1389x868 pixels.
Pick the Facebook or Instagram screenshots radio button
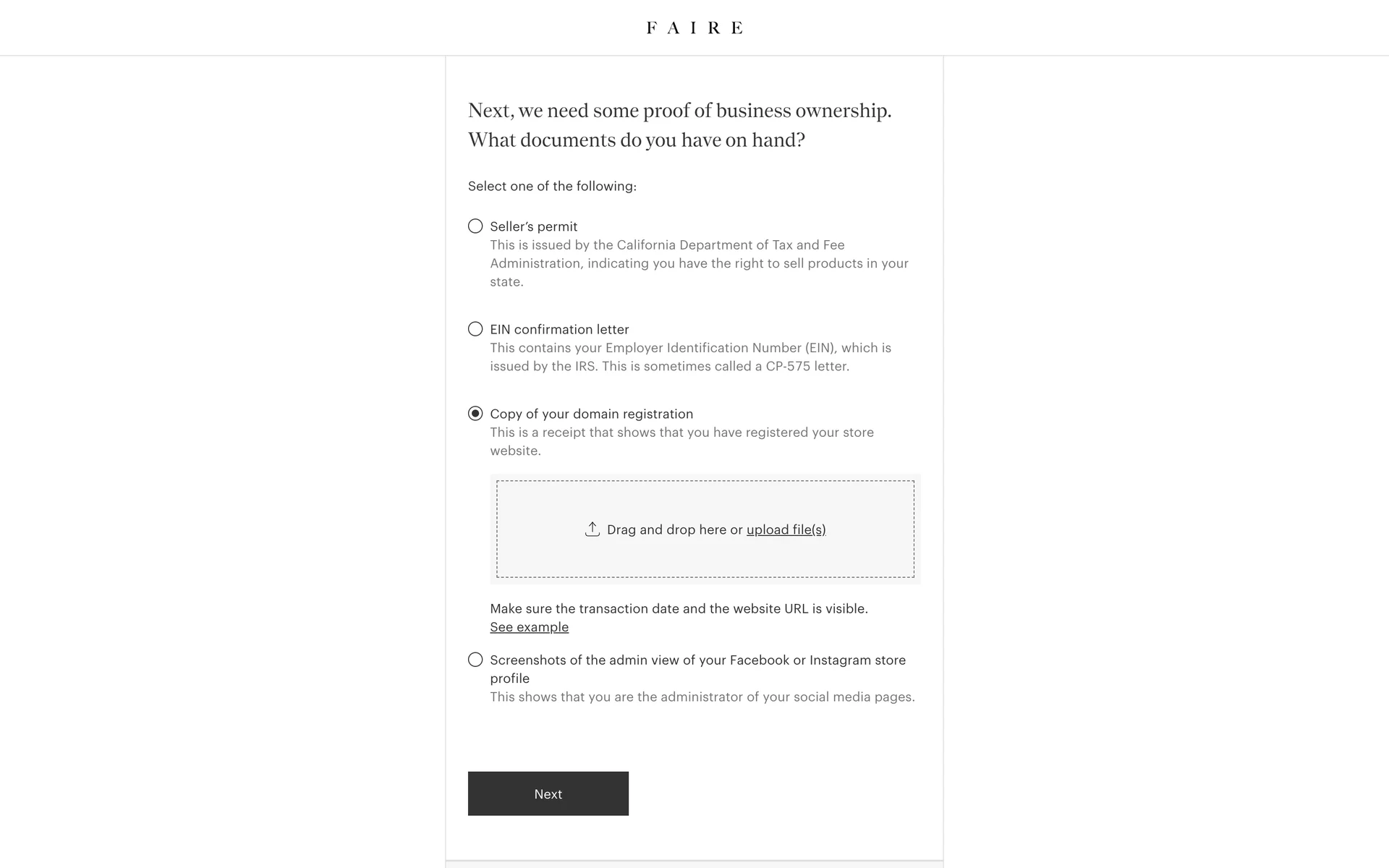[475, 660]
